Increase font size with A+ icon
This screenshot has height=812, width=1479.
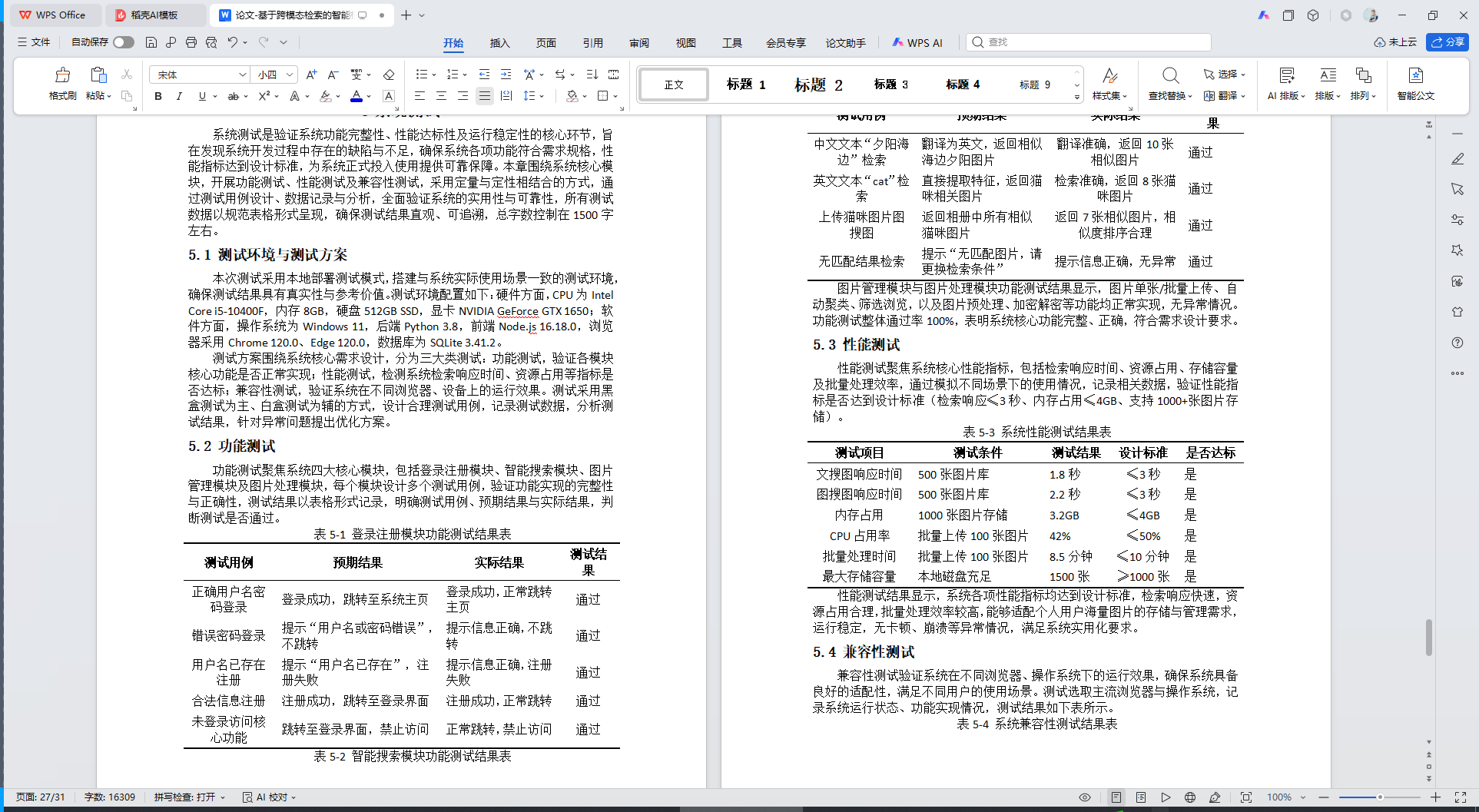tap(311, 75)
